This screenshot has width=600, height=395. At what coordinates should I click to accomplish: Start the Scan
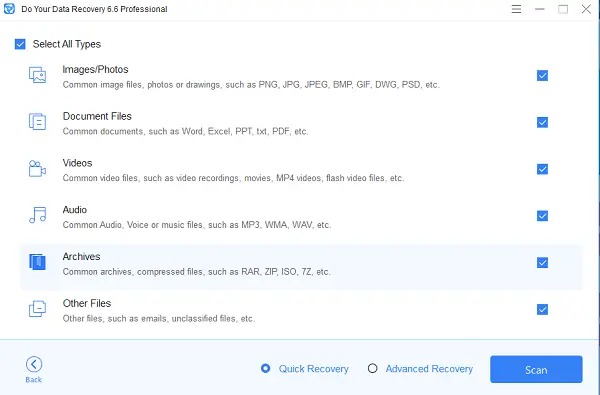pyautogui.click(x=536, y=369)
